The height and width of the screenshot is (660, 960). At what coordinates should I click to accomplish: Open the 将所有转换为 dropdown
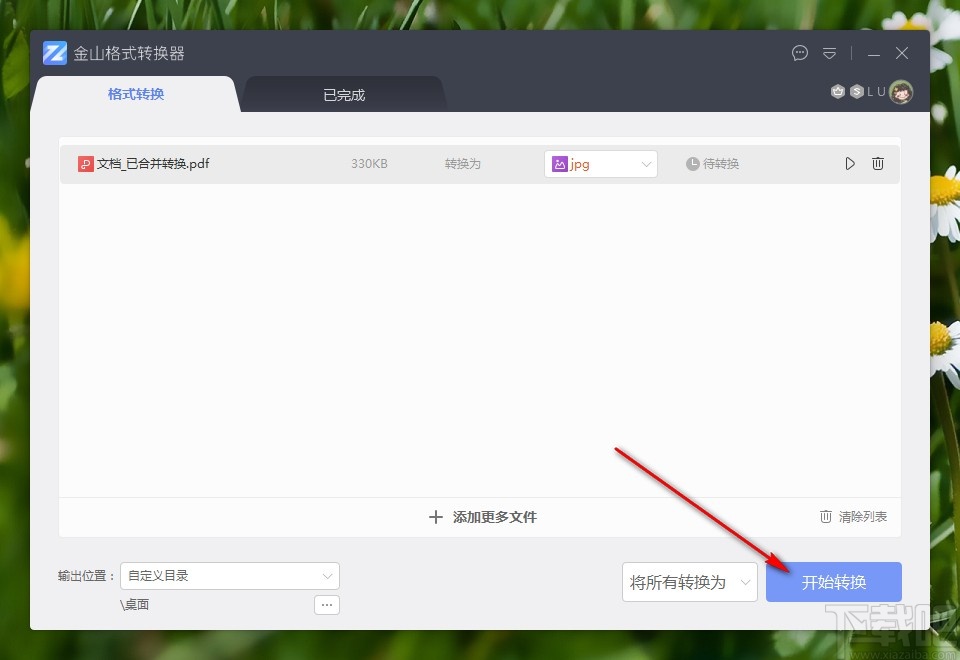(x=689, y=581)
